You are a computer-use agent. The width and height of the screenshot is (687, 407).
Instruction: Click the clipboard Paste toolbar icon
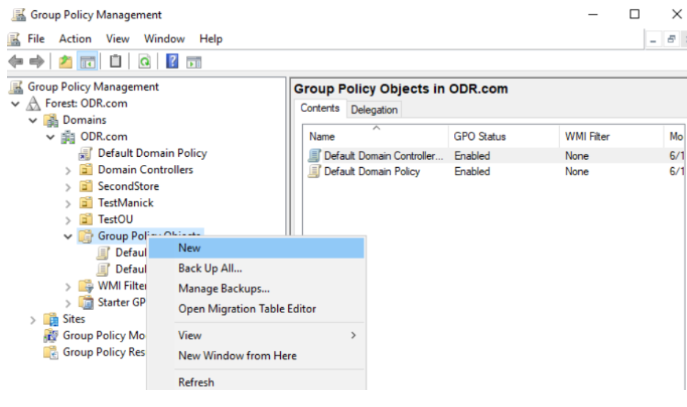tap(115, 61)
